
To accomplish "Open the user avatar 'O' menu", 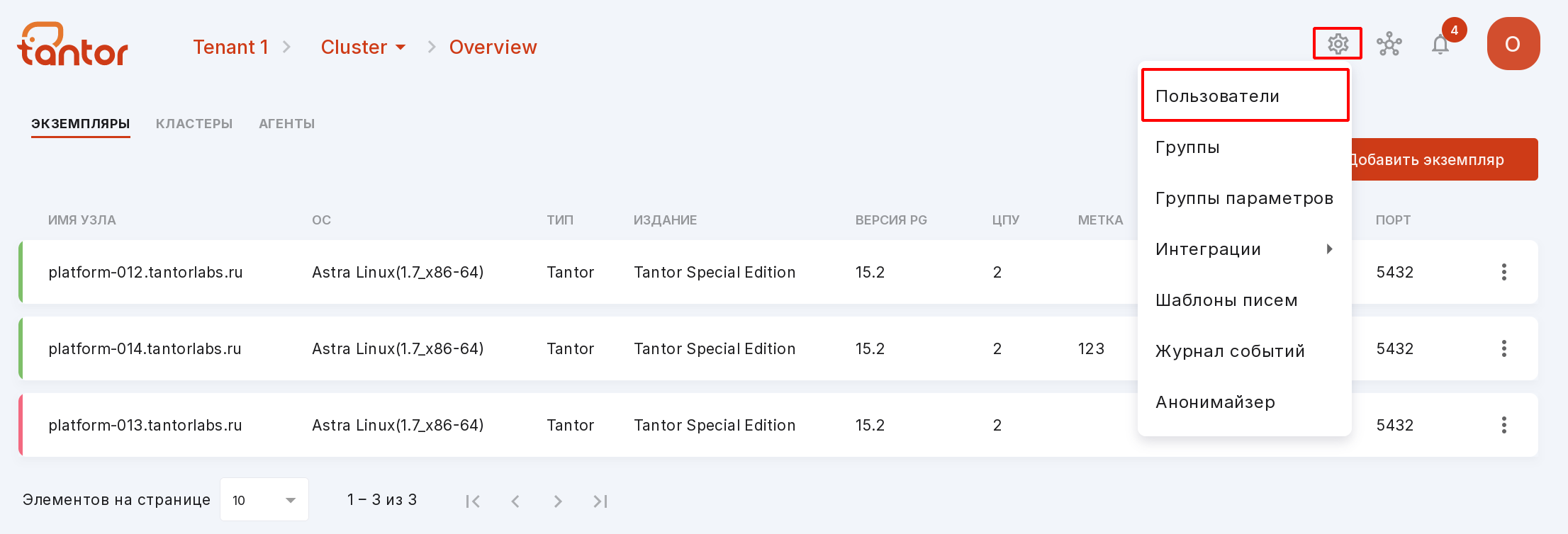I will tap(1513, 44).
